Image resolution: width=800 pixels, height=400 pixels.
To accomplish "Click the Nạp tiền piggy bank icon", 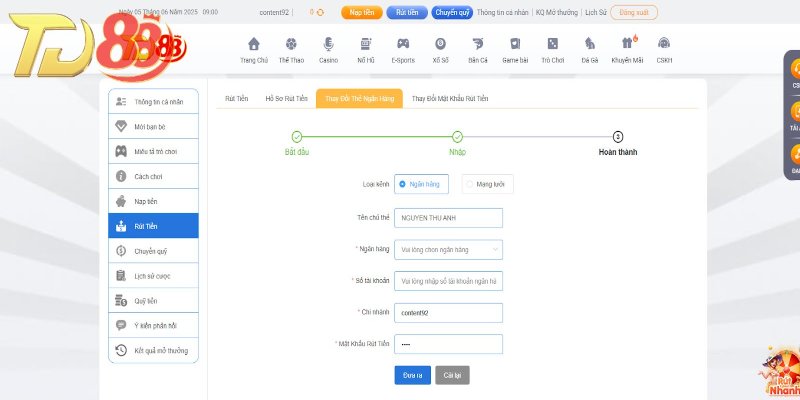I will click(121, 202).
